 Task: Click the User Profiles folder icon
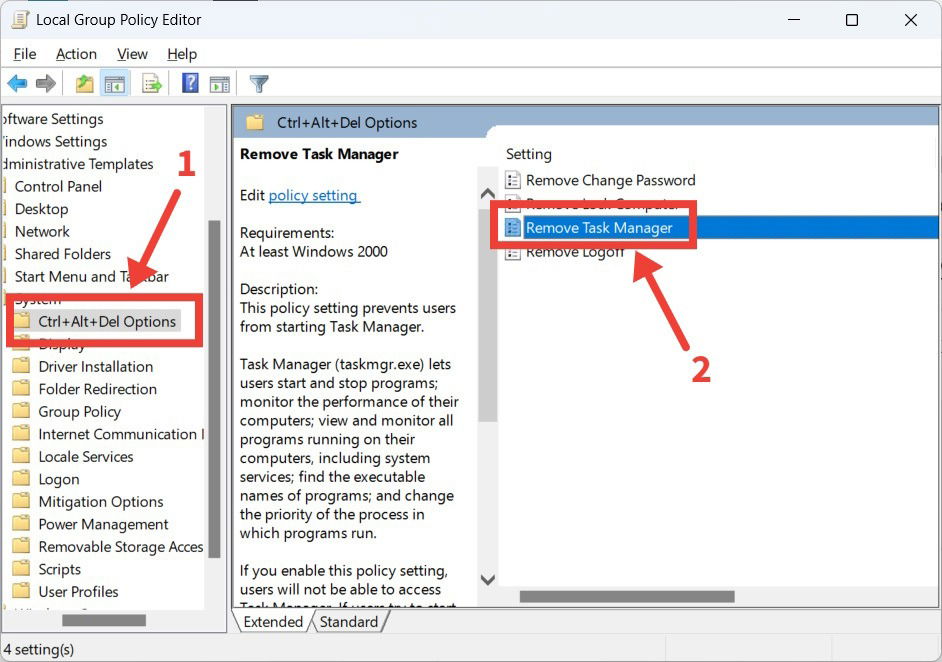click(x=22, y=591)
